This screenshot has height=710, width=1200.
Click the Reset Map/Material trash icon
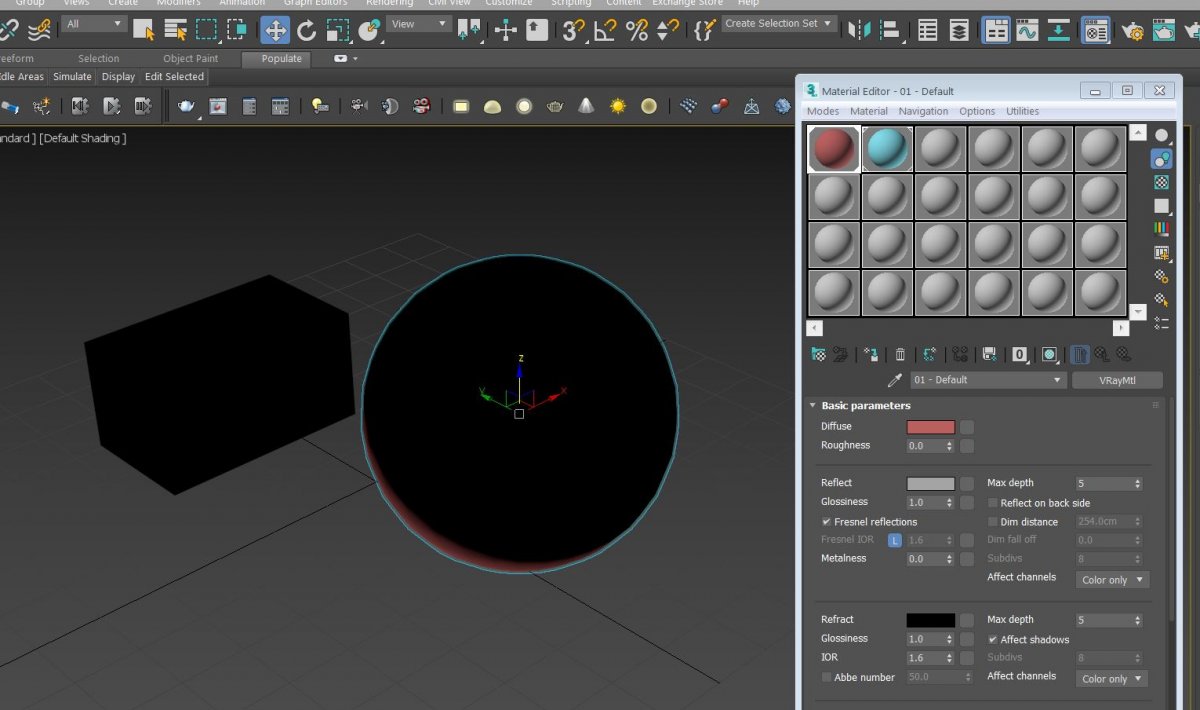click(x=900, y=354)
